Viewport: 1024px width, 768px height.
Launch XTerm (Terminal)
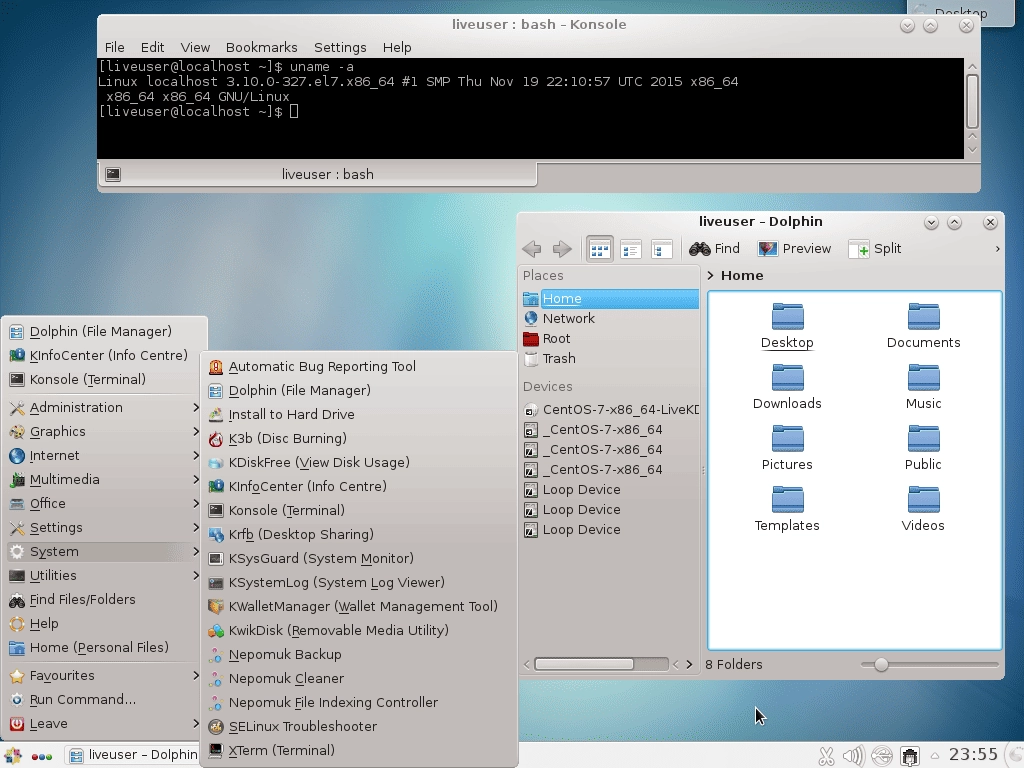359,751
